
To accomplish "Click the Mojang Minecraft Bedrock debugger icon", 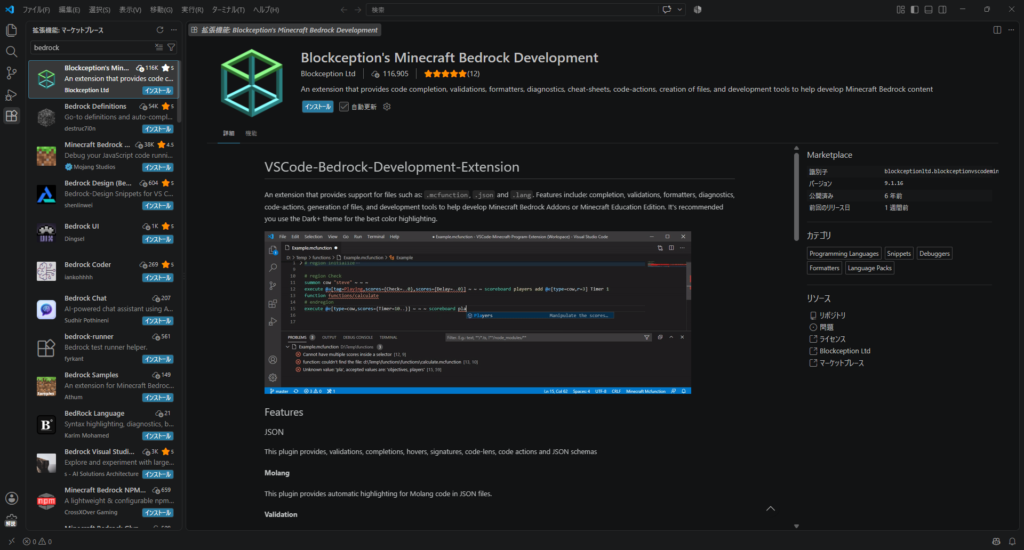I will click(46, 155).
